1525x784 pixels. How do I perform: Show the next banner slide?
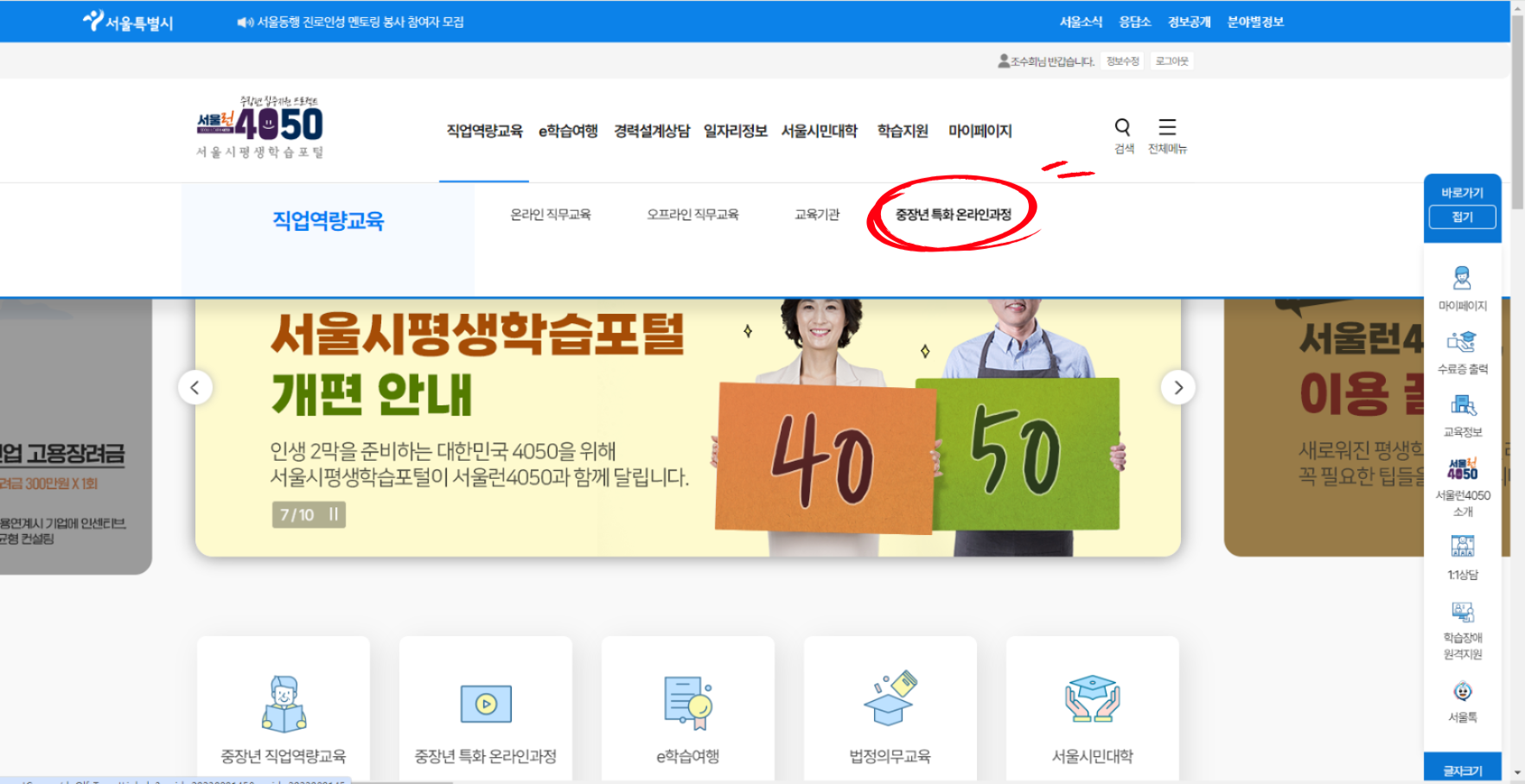pyautogui.click(x=1178, y=387)
